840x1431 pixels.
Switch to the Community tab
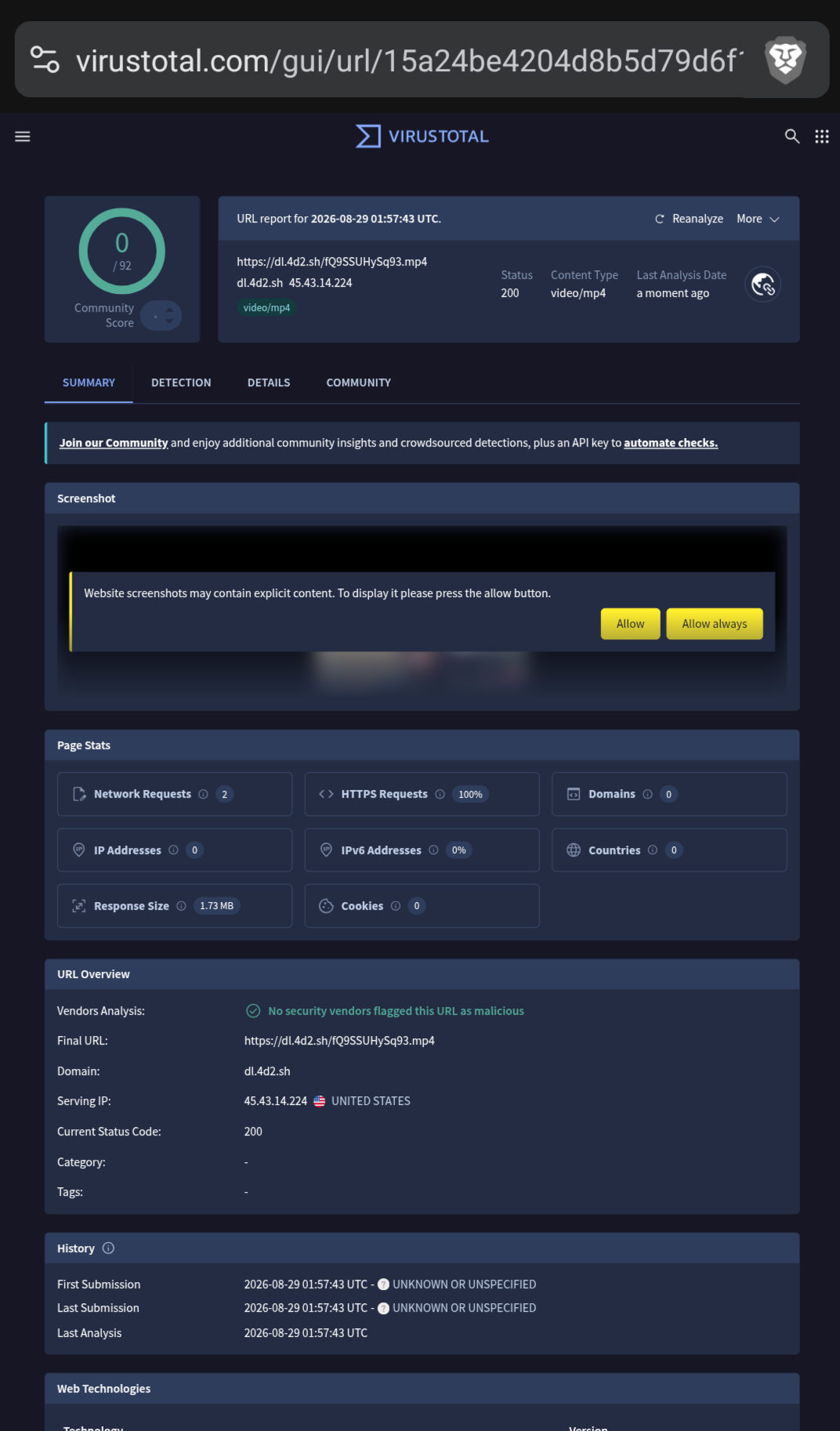pyautogui.click(x=359, y=383)
